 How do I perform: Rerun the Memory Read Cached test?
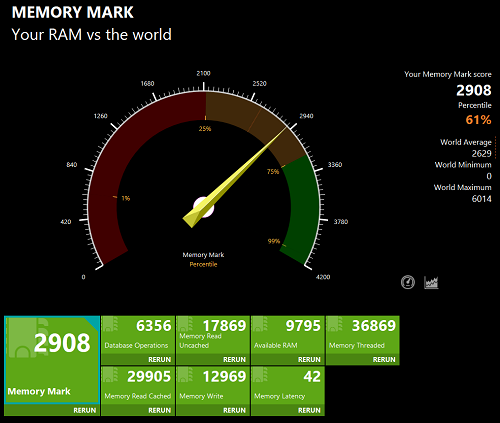pyautogui.click(x=159, y=410)
